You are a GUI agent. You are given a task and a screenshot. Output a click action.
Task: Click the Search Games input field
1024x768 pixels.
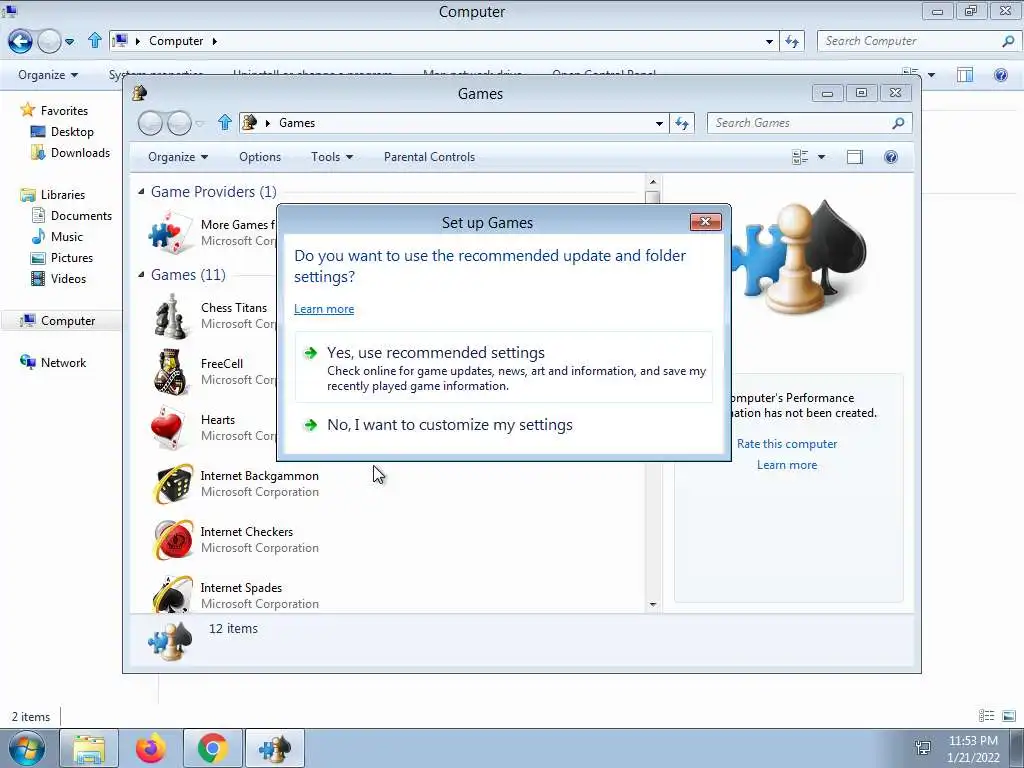pyautogui.click(x=800, y=123)
